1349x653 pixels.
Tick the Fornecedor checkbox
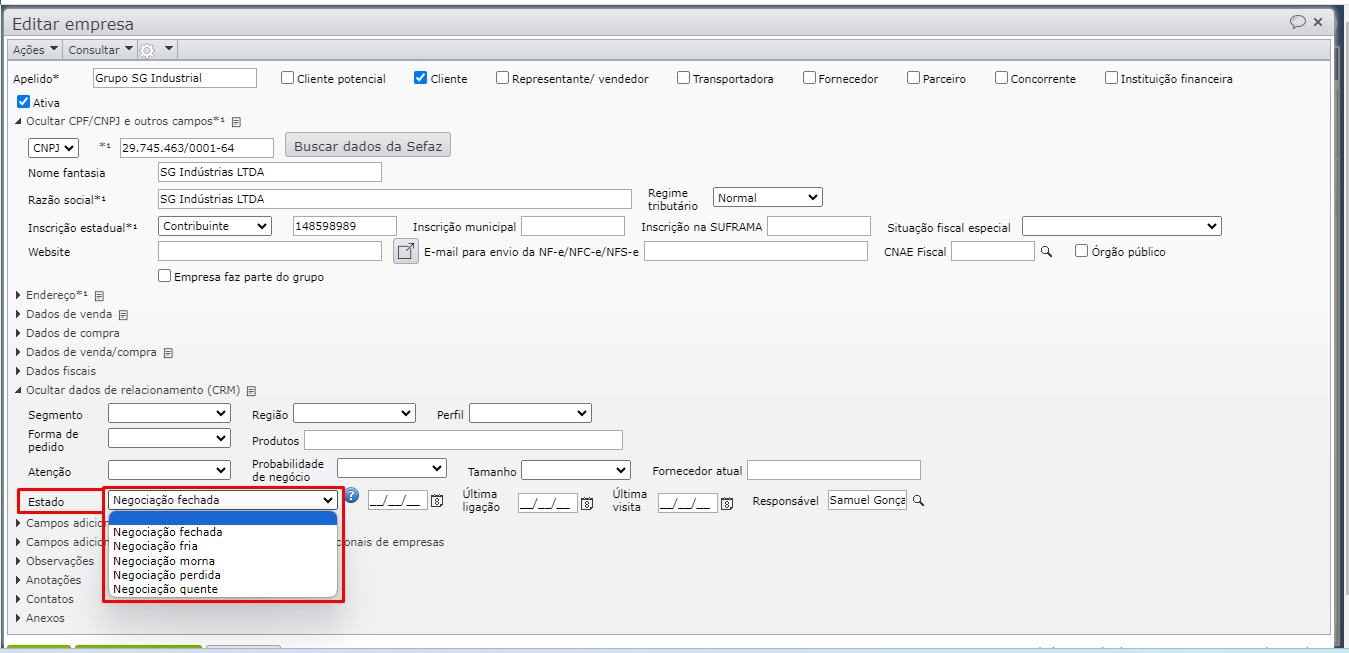(808, 77)
